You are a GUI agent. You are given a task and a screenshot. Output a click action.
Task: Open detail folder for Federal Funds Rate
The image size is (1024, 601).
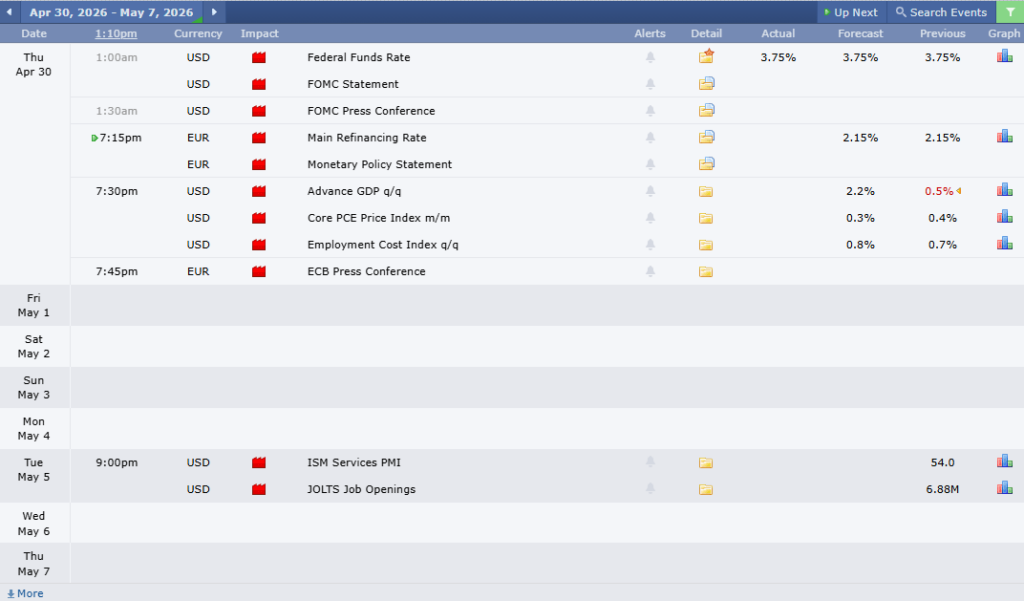[x=706, y=57]
